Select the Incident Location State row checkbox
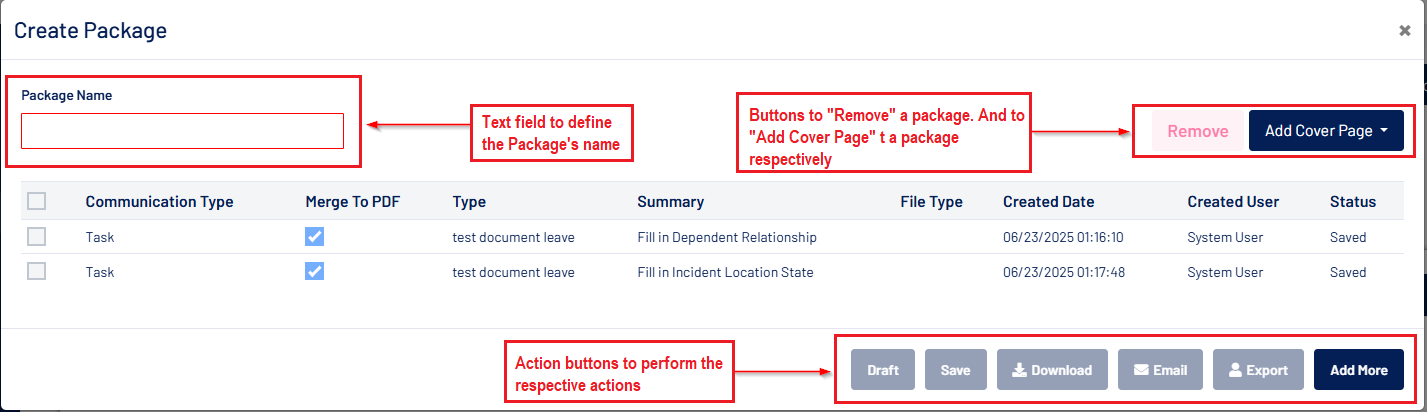1427x412 pixels. [x=37, y=272]
